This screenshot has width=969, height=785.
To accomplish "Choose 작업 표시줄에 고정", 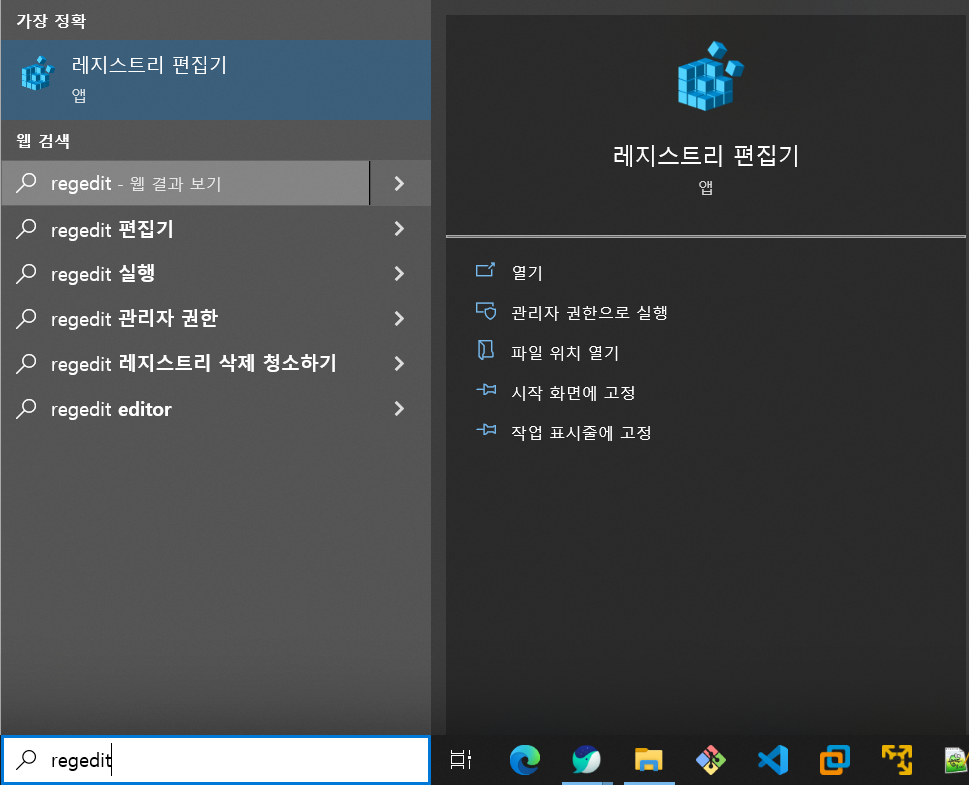I will pyautogui.click(x=581, y=432).
